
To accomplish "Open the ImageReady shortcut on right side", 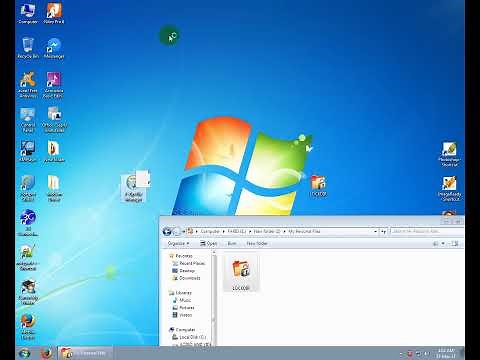I will pos(449,189).
